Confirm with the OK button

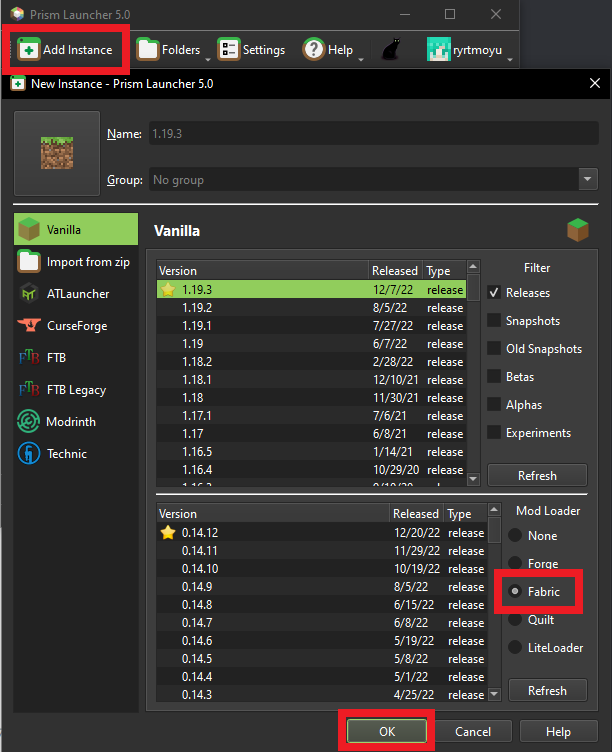coord(387,731)
